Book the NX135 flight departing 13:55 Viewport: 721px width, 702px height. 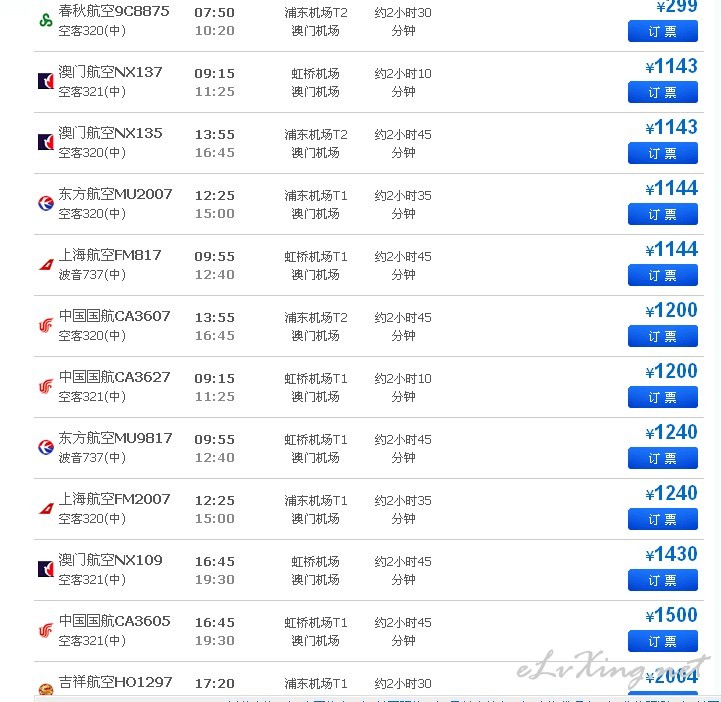[663, 153]
